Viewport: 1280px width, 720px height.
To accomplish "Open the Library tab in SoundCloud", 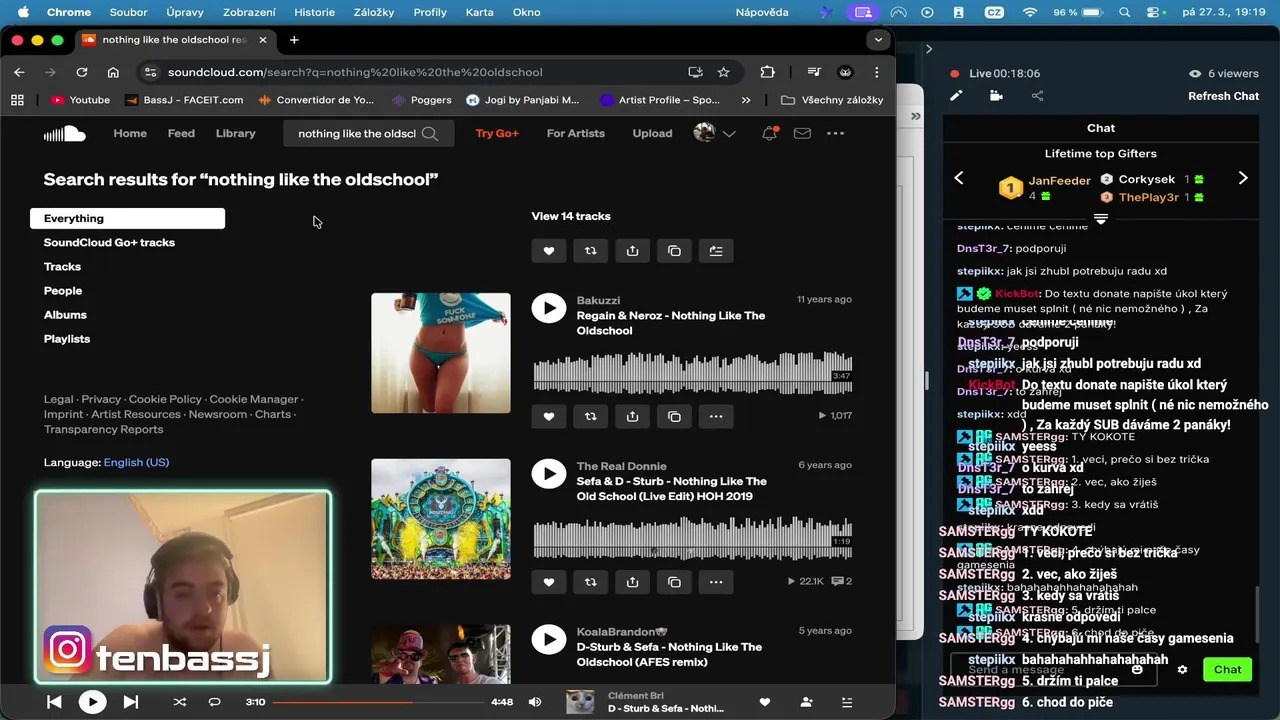I will tap(236, 133).
